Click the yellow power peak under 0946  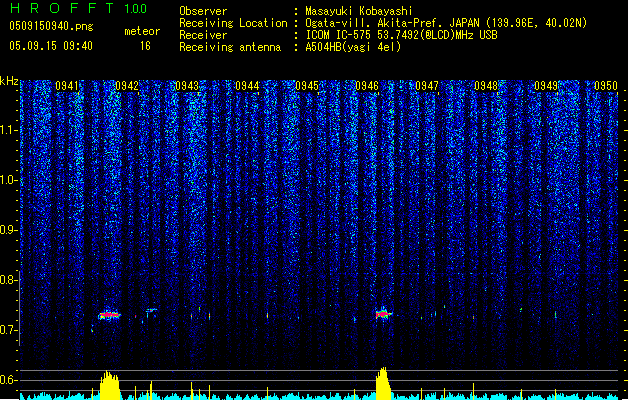coord(383,383)
